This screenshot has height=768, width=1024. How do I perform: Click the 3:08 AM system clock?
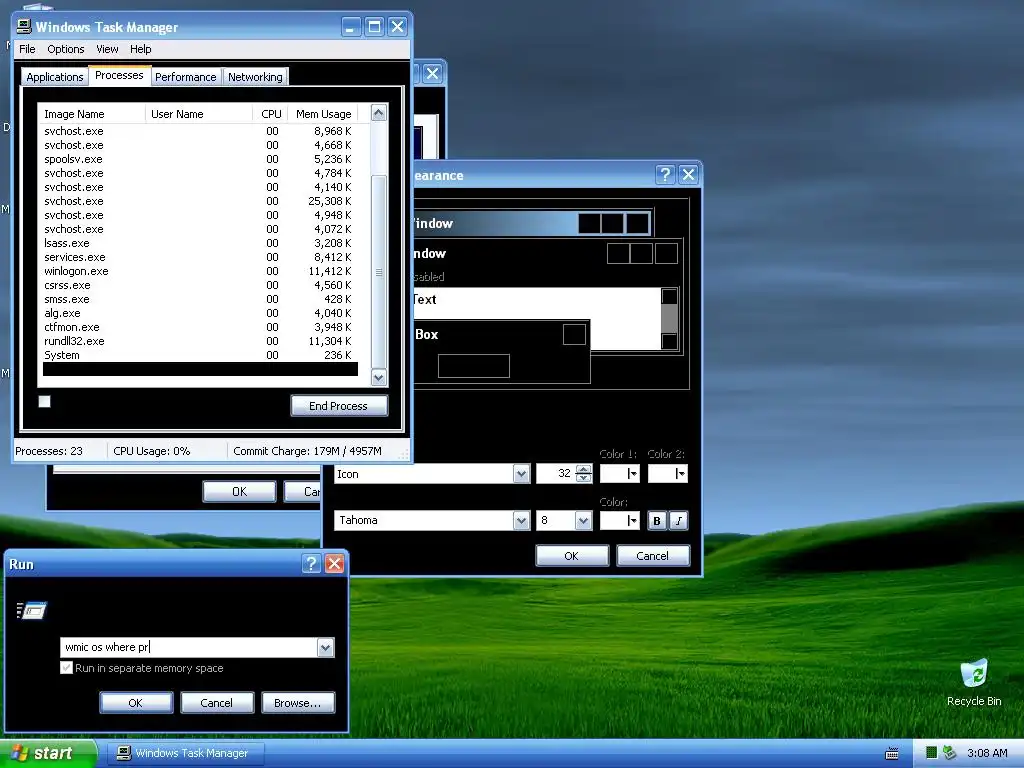987,753
